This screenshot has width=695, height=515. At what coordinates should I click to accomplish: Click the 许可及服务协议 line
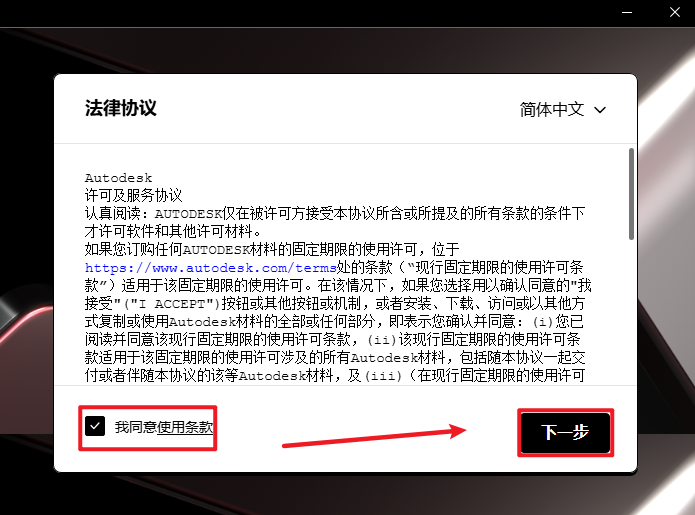[133, 195]
